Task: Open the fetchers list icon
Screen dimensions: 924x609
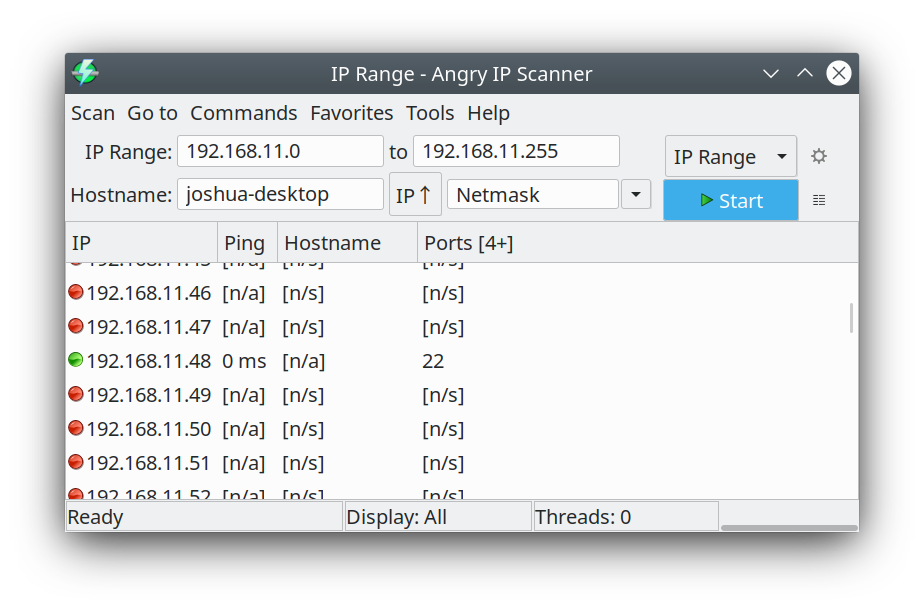Action: tap(819, 200)
